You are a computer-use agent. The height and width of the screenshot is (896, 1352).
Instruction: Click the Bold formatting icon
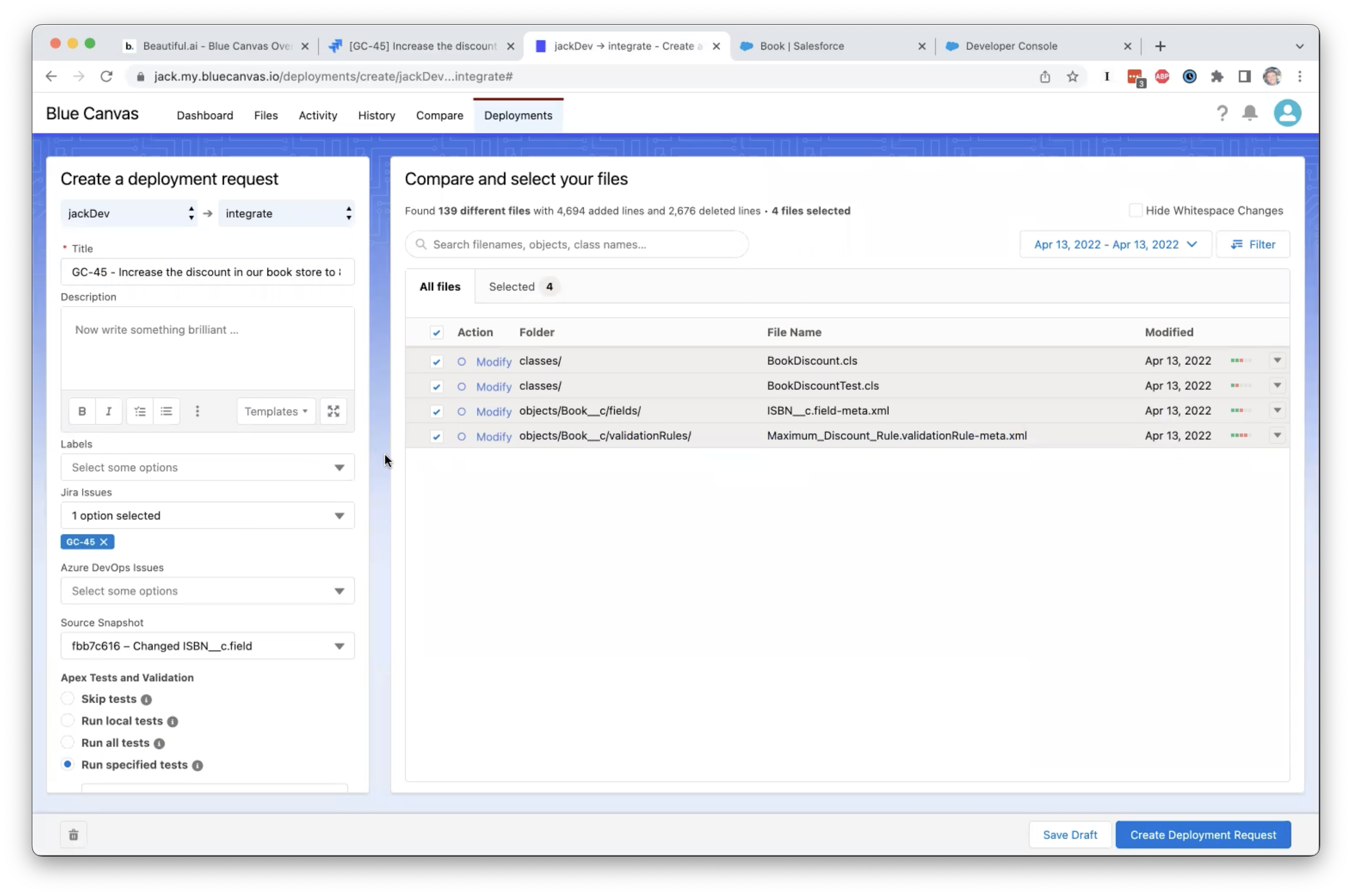pyautogui.click(x=82, y=411)
